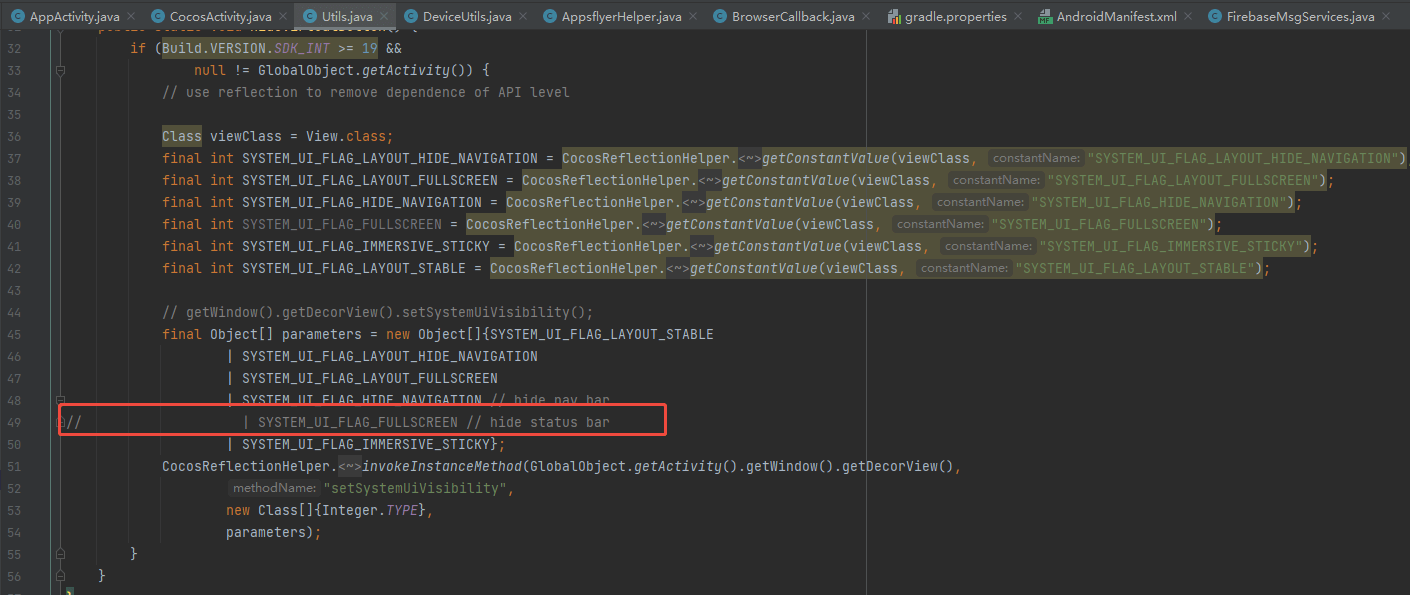Screen dimensions: 1410x595
Task: Click GlobalObject.getActivity() on line 33
Action: [368, 70]
